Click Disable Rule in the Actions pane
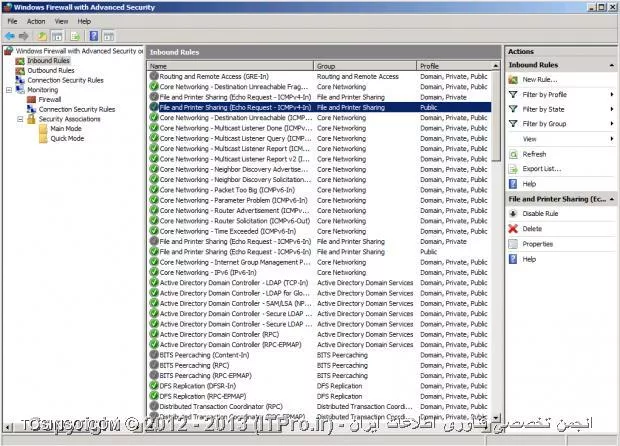Viewport: 620px width, 446px height. coord(540,214)
